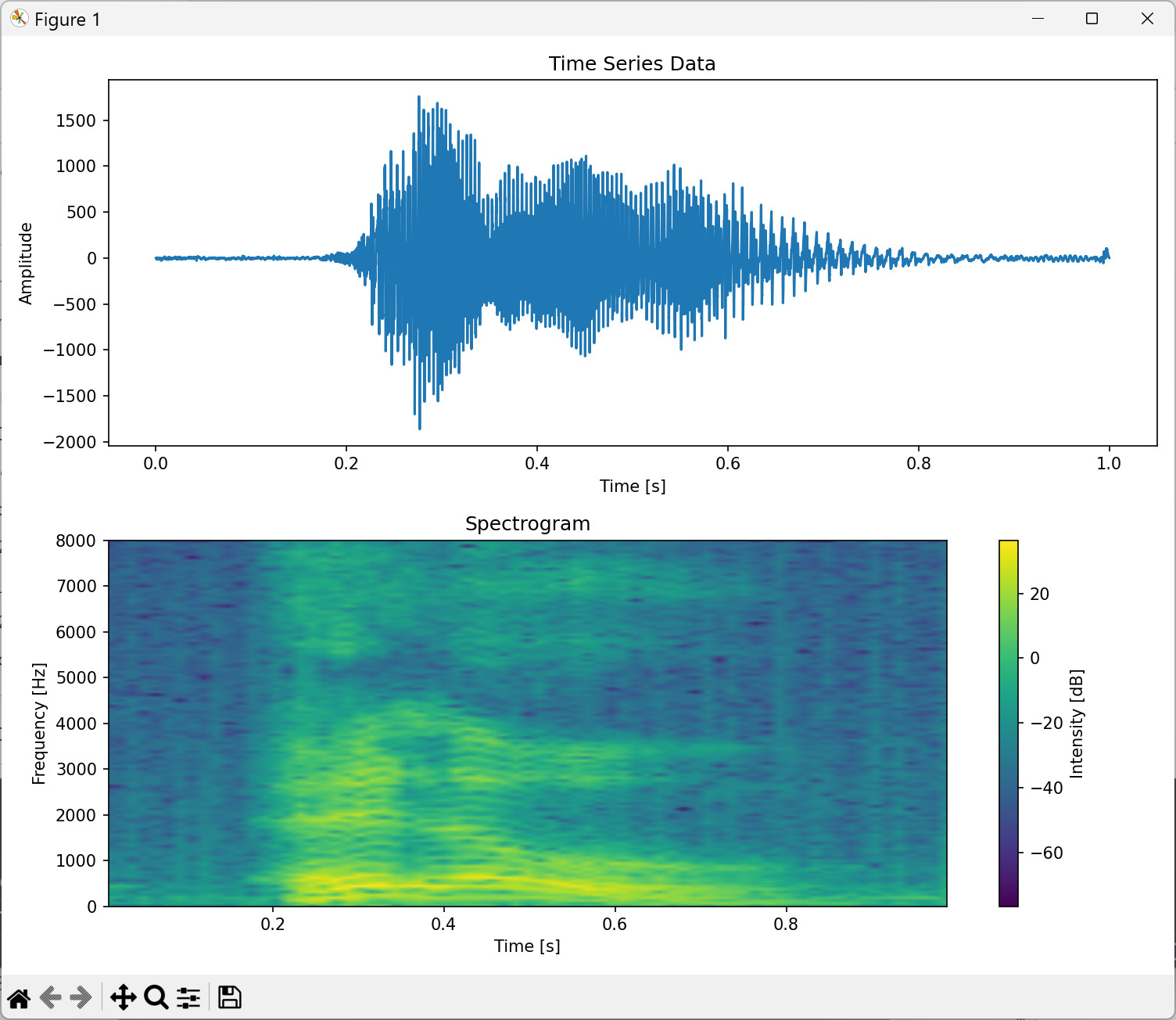
Task: Click the Time [s] label under the spectrogram
Action: point(527,946)
